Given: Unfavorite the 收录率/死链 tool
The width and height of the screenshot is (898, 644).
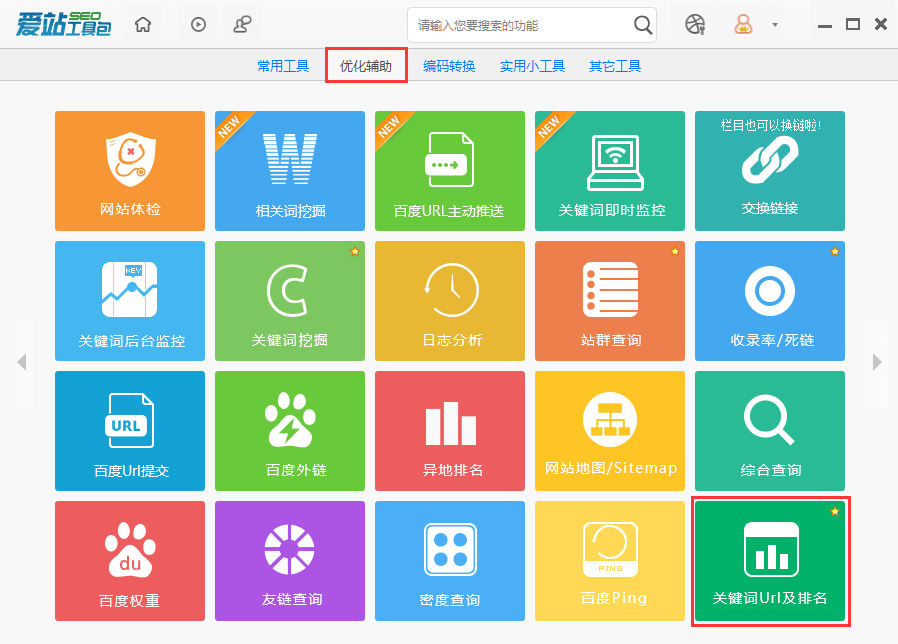Looking at the screenshot, I should click(x=834, y=252).
